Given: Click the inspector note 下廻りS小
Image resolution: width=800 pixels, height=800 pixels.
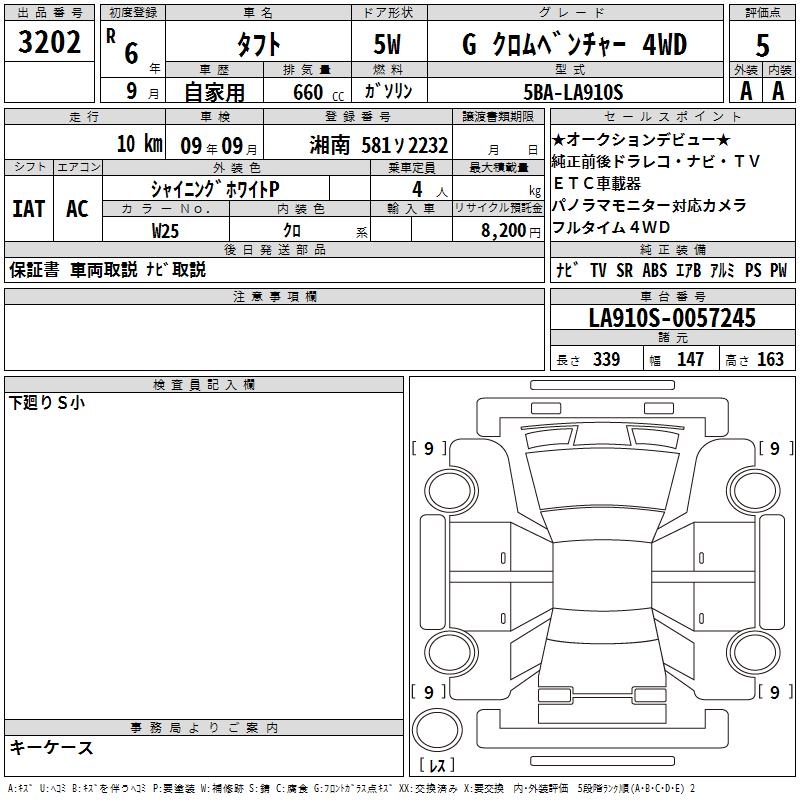Looking at the screenshot, I should click(47, 403).
